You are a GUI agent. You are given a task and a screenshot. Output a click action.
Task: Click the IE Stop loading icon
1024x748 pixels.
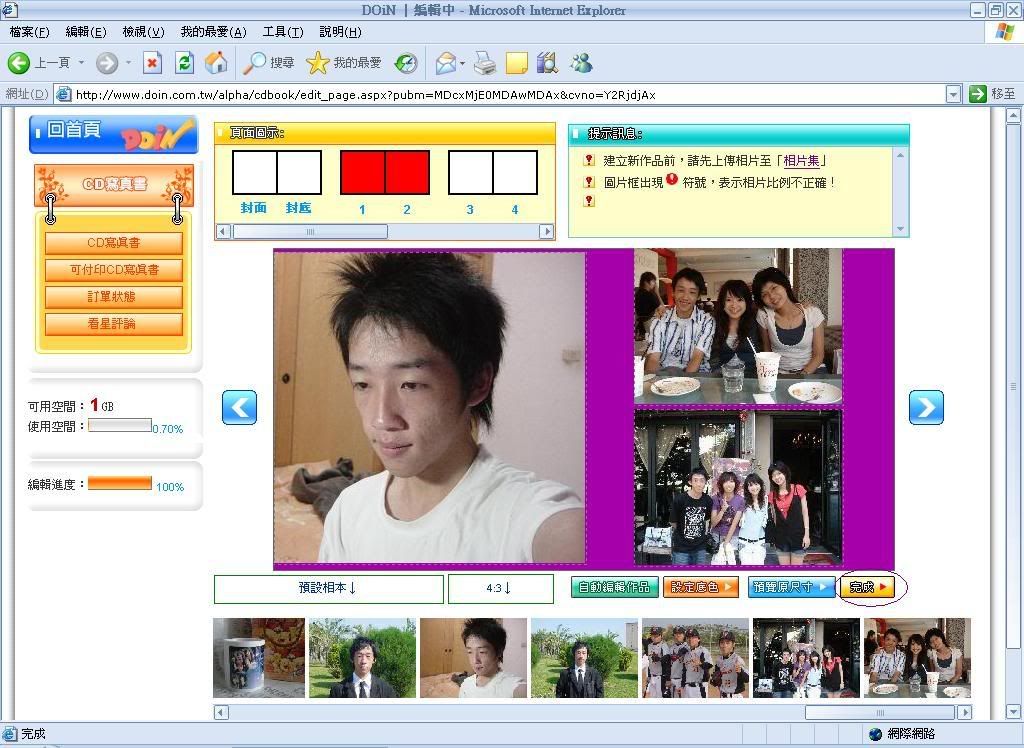(x=152, y=63)
